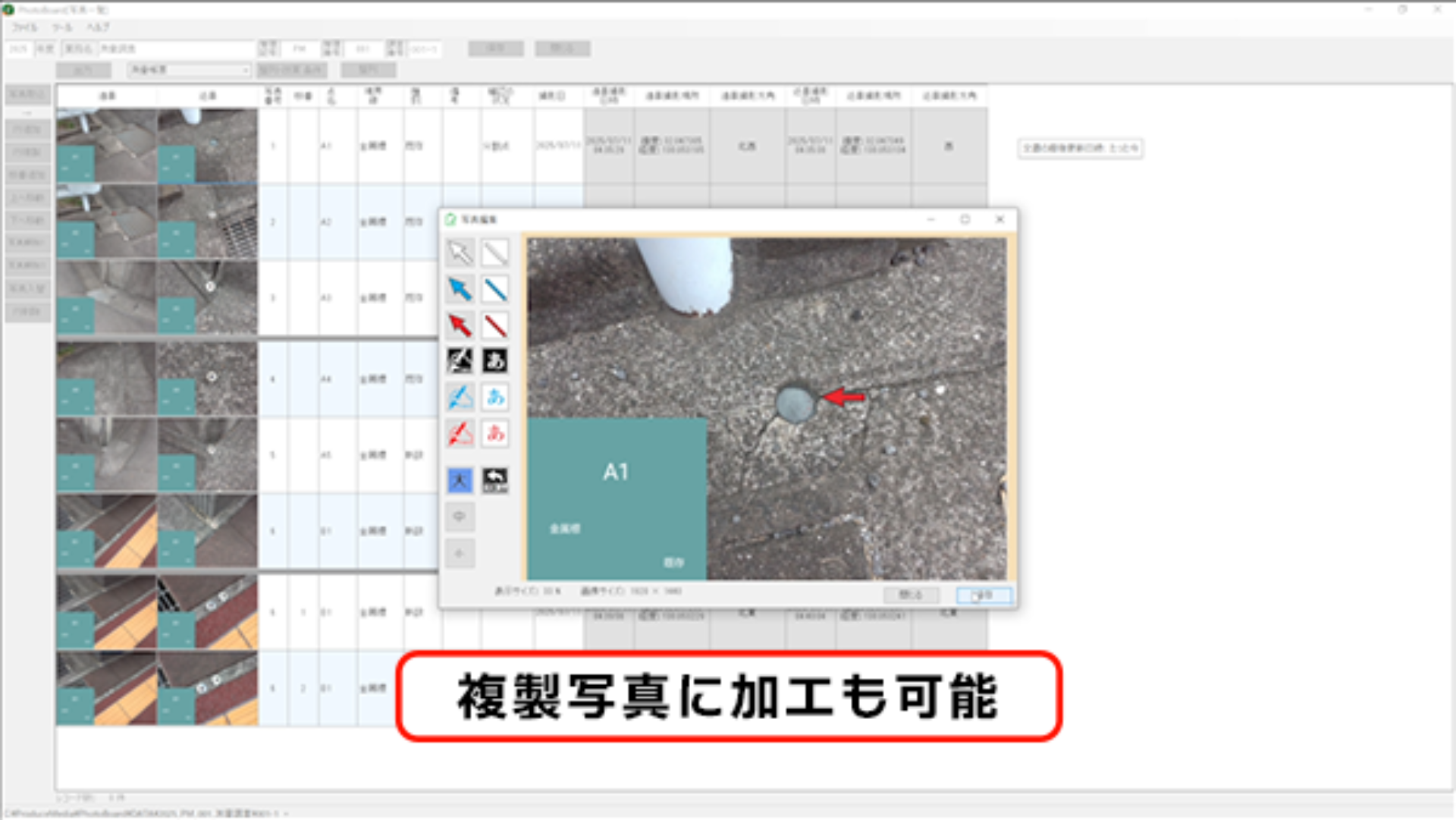Open the ツール menu
The image size is (1456, 820).
[62, 27]
